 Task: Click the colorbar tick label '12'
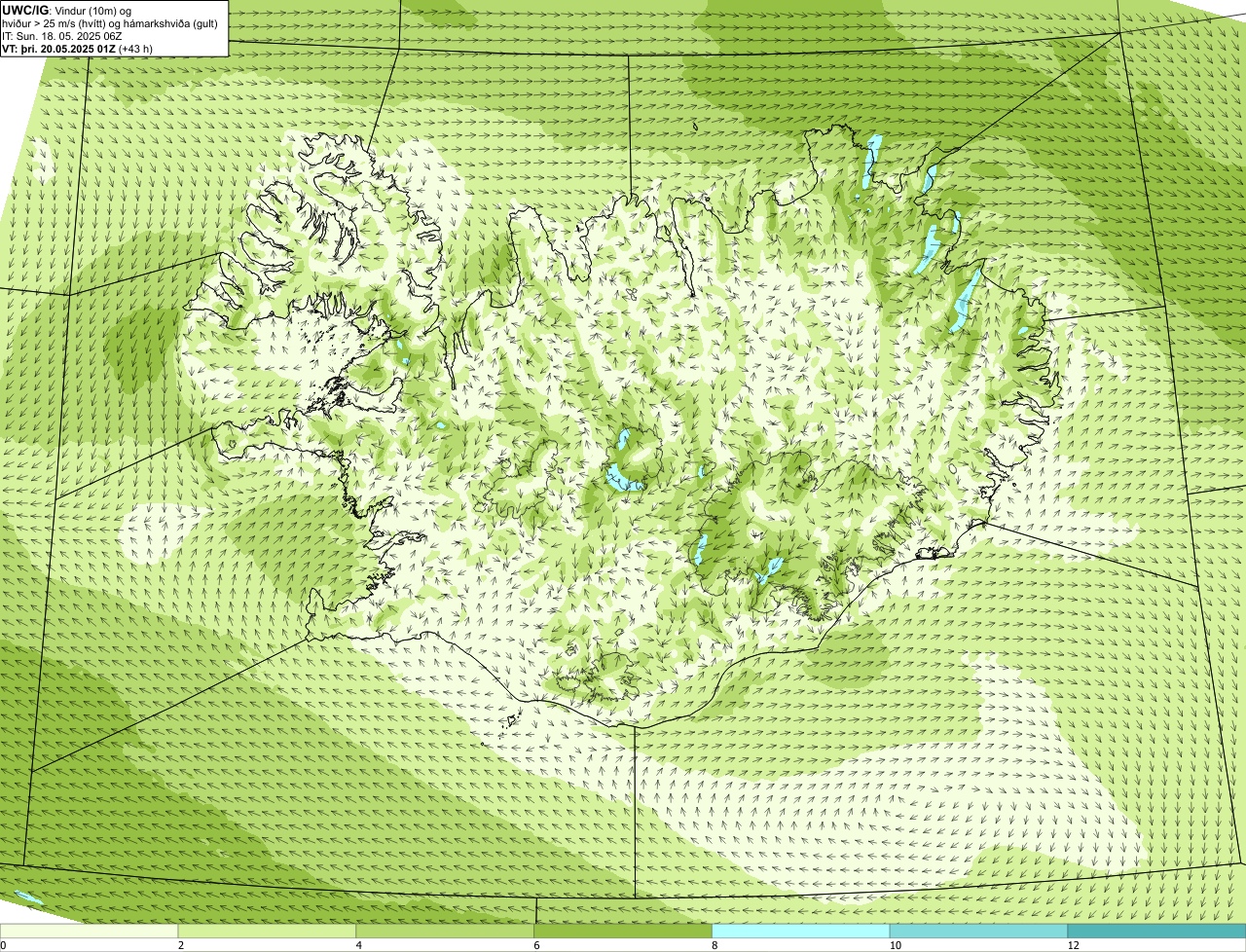tap(1072, 945)
